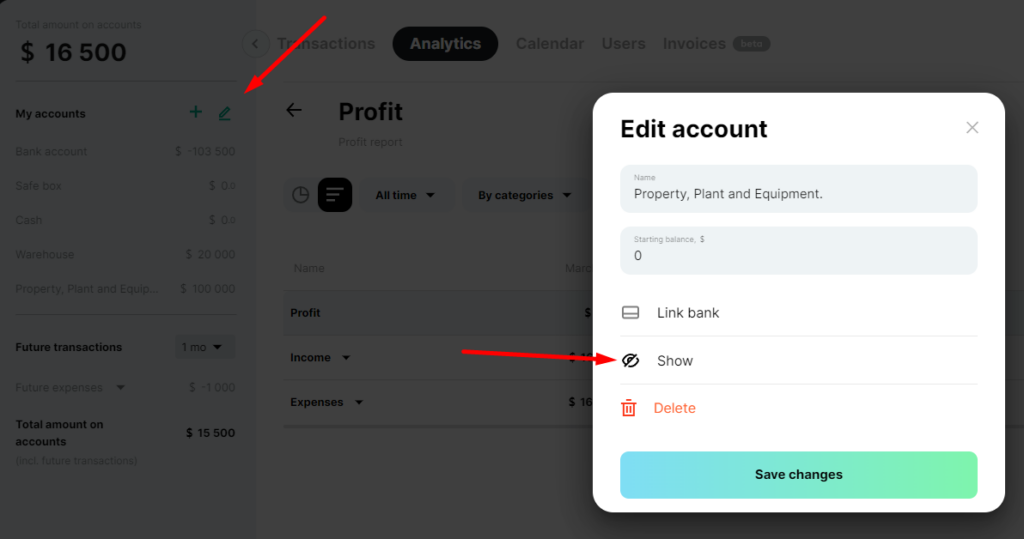Collapse sidebar with the chevron circle button
The width and height of the screenshot is (1024, 539).
[x=255, y=44]
